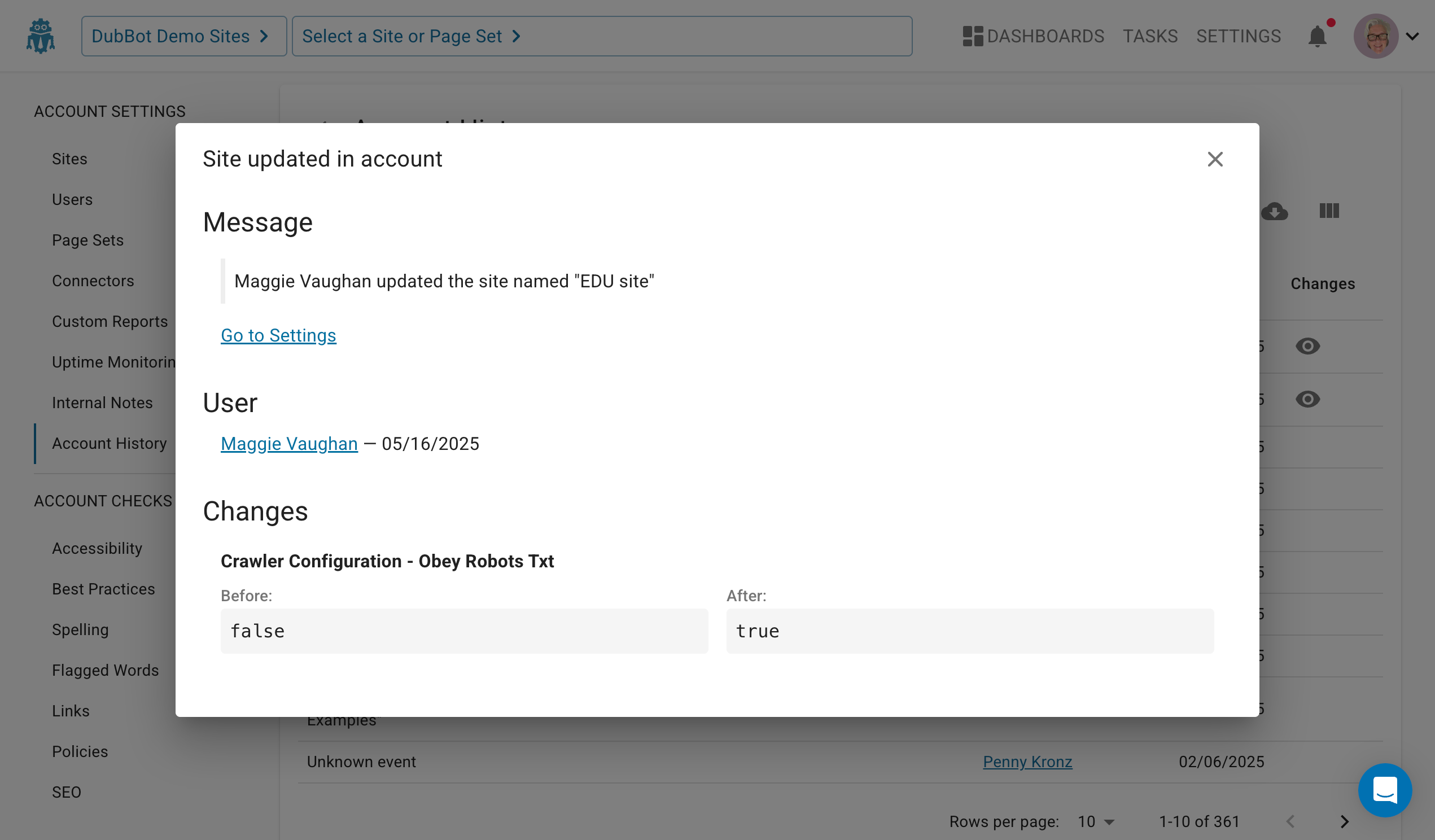This screenshot has height=840, width=1435.
Task: Open the chat support widget
Action: 1384,790
